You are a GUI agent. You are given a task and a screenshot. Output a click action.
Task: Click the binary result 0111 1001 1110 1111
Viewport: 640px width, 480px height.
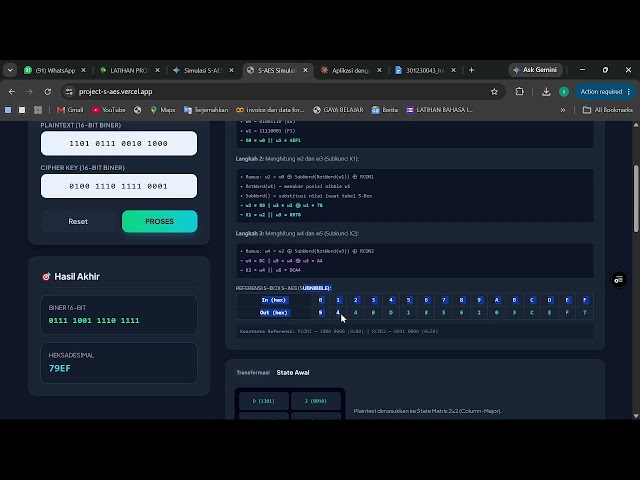(94, 320)
